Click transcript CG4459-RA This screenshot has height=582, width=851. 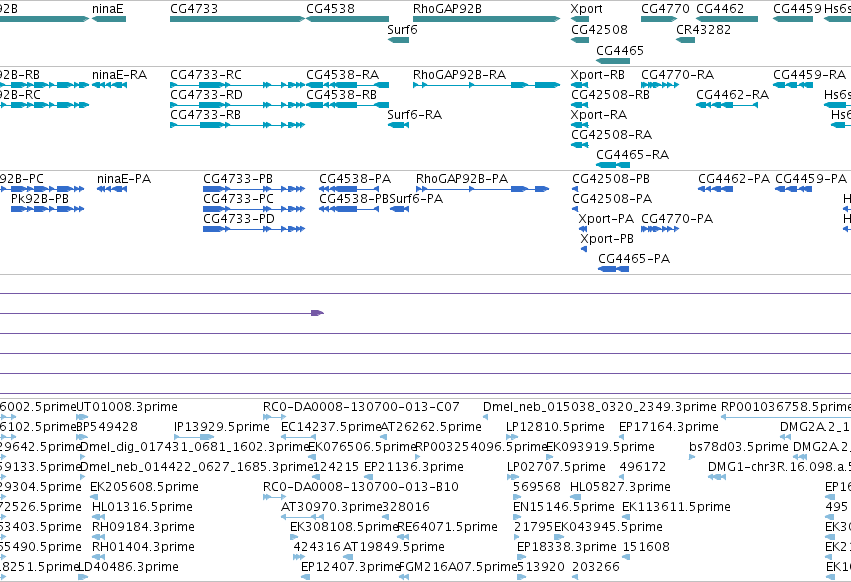793,85
